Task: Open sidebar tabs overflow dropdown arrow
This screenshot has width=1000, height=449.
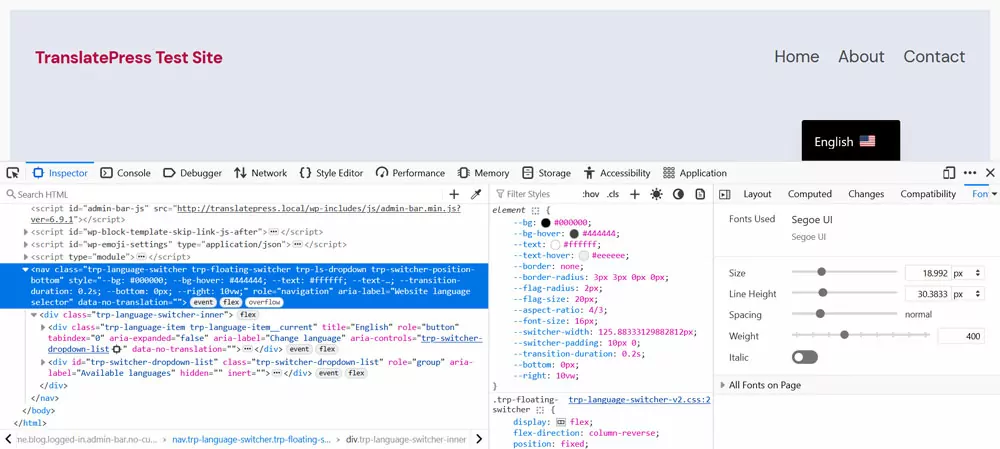Action: 994,195
